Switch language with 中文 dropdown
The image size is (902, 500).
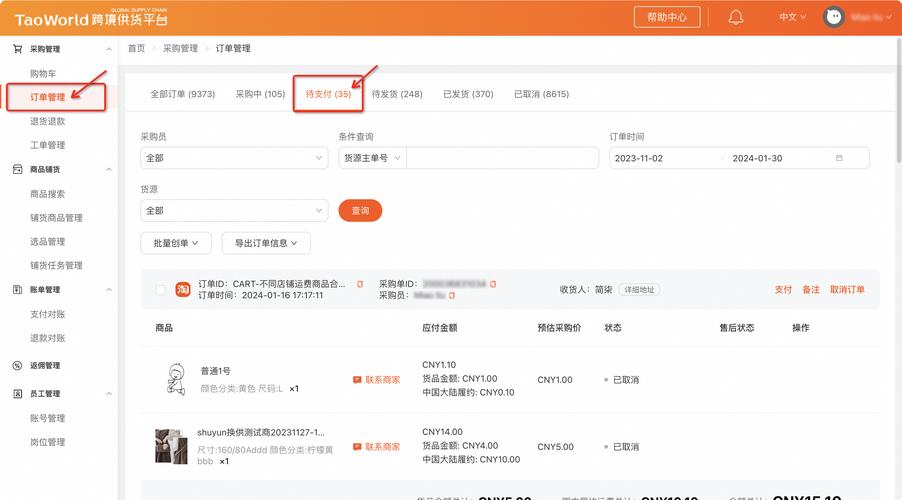[792, 18]
